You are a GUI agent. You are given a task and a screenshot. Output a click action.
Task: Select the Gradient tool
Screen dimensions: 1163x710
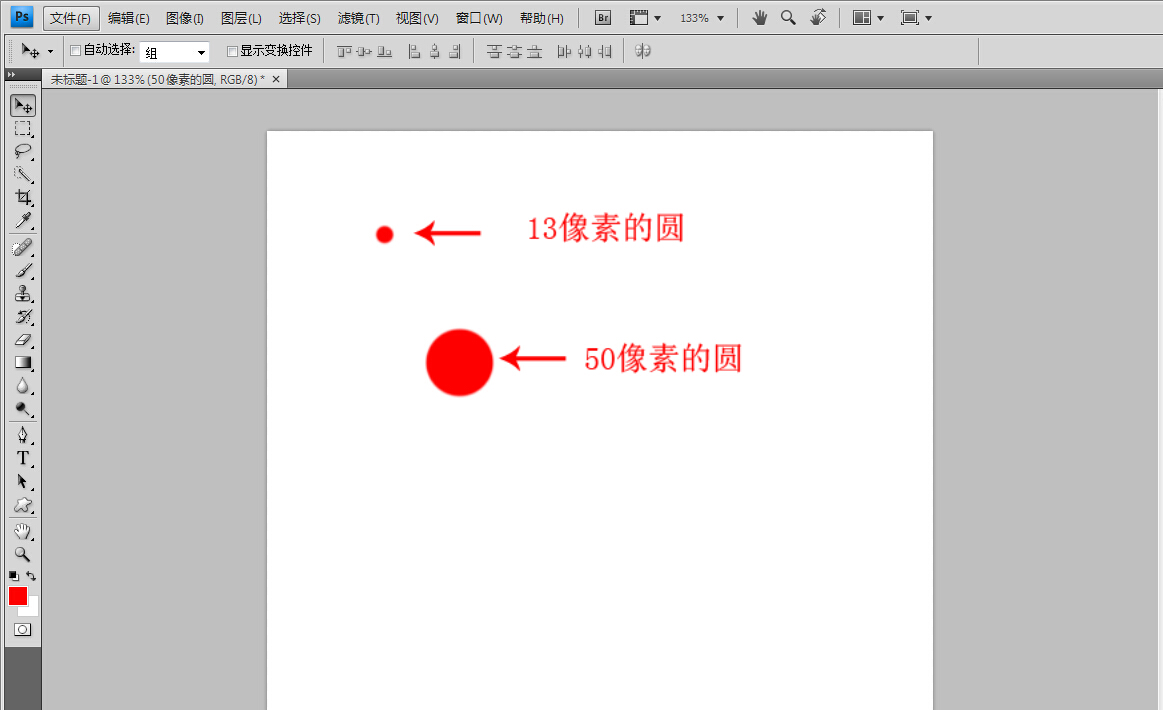coord(23,362)
